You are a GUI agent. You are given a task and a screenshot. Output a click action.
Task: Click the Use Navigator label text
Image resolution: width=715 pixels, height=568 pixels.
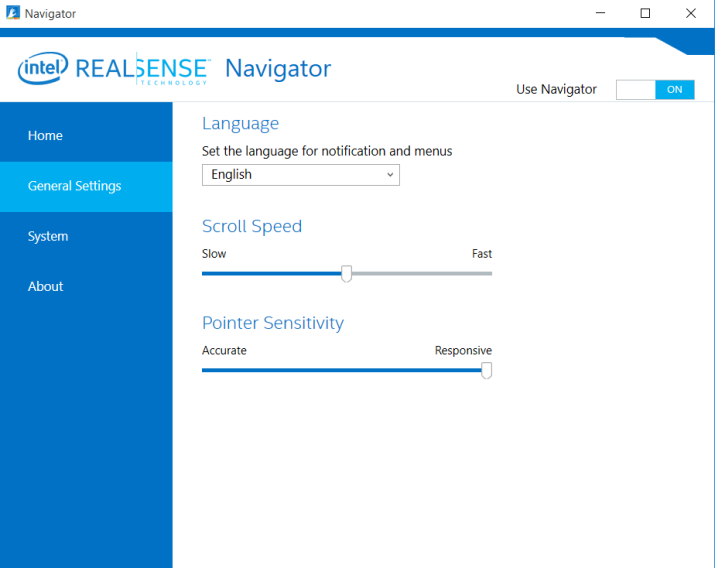tap(556, 90)
